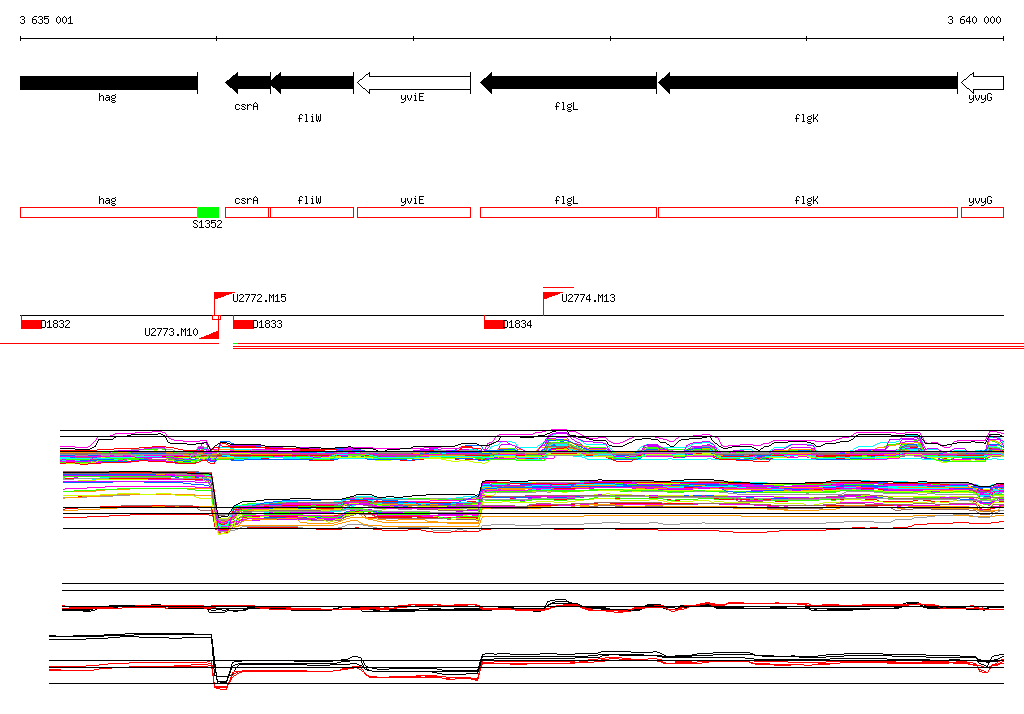Image resolution: width=1024 pixels, height=714 pixels.
Task: Select the red-outlined fliW segment box
Action: 312,212
